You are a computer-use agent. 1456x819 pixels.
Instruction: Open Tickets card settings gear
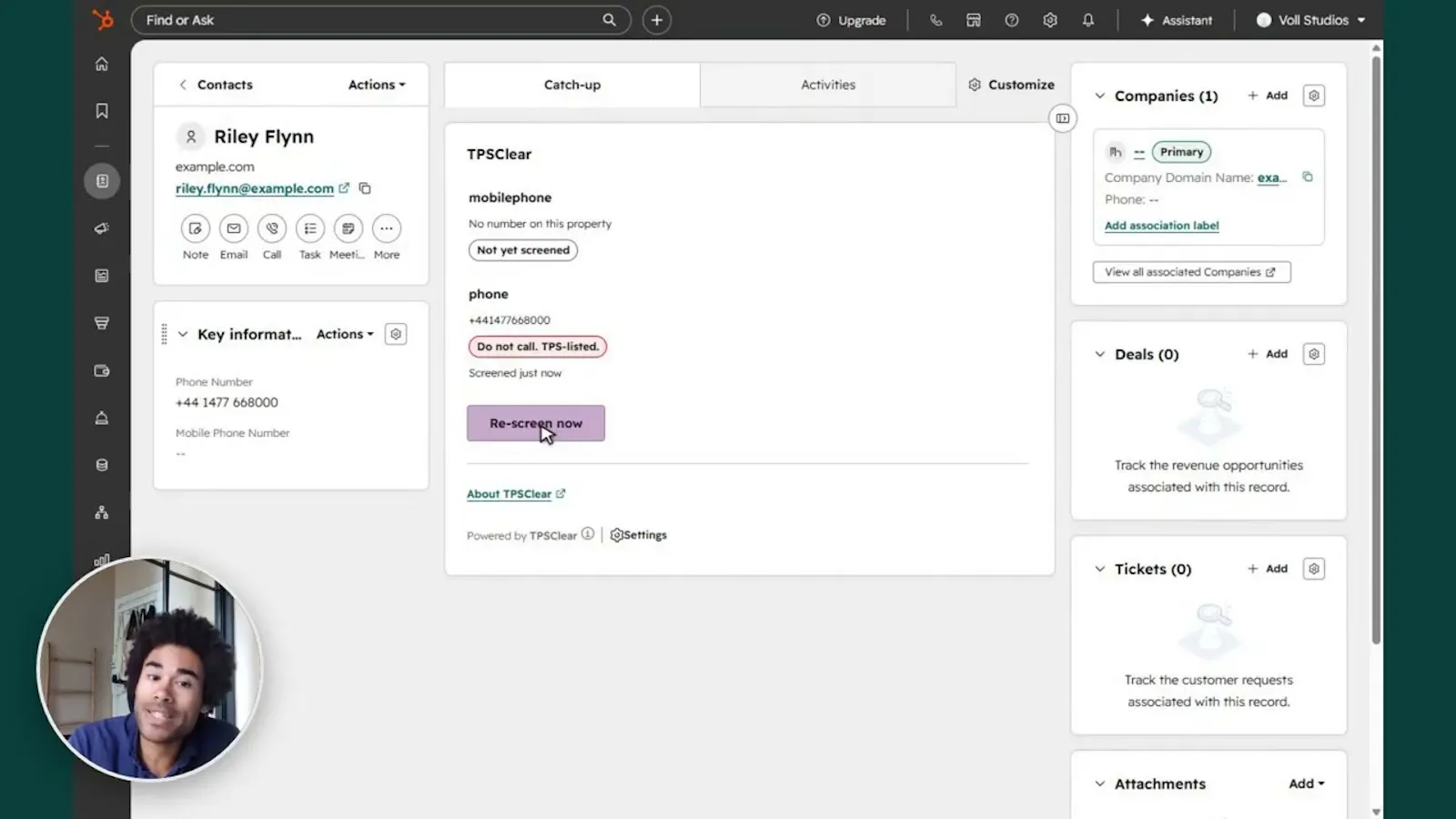click(1314, 569)
